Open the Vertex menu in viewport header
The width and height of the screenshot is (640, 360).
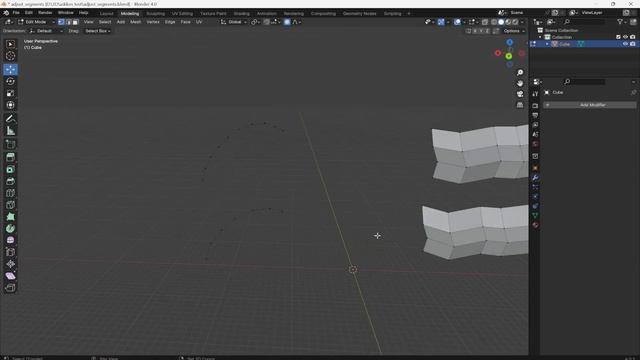(x=153, y=22)
